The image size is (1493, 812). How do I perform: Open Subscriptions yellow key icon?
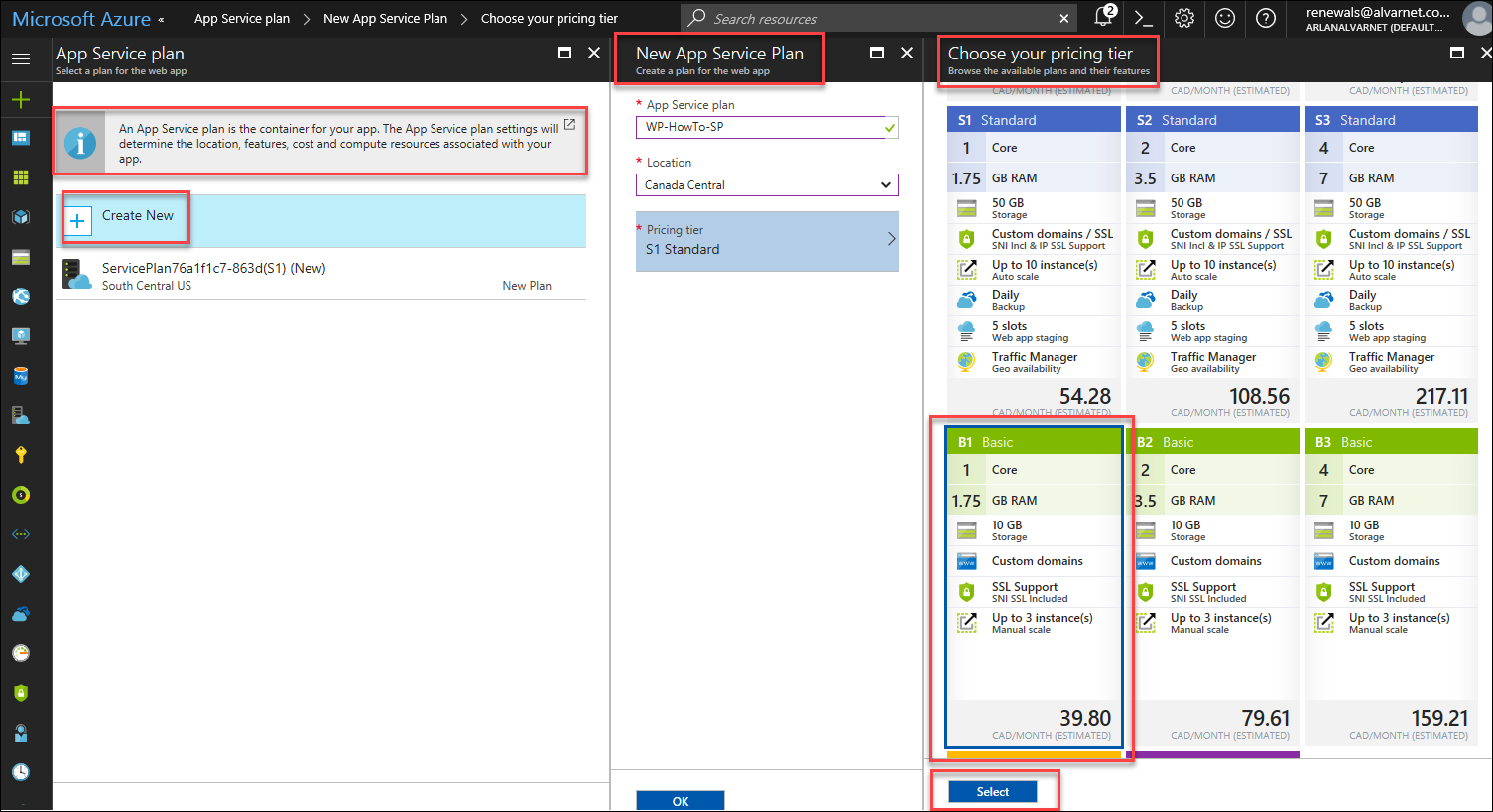click(21, 455)
